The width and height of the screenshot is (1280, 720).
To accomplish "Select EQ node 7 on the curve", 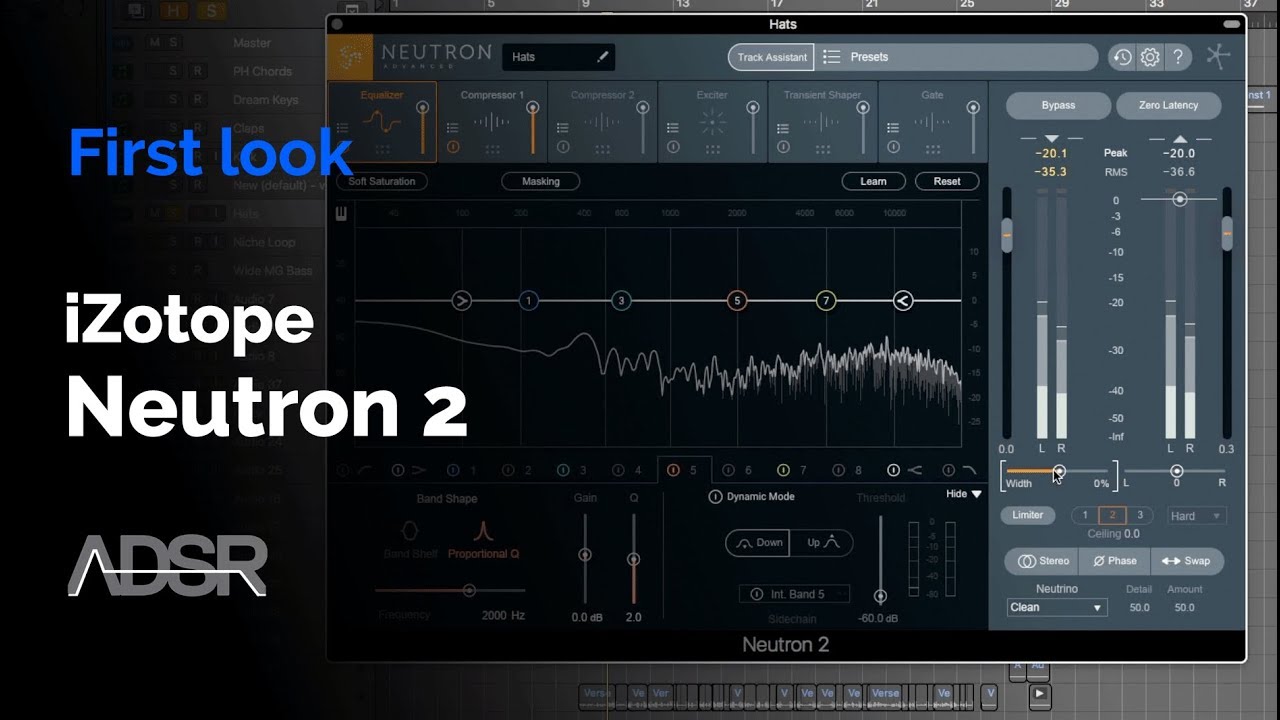I will point(825,300).
